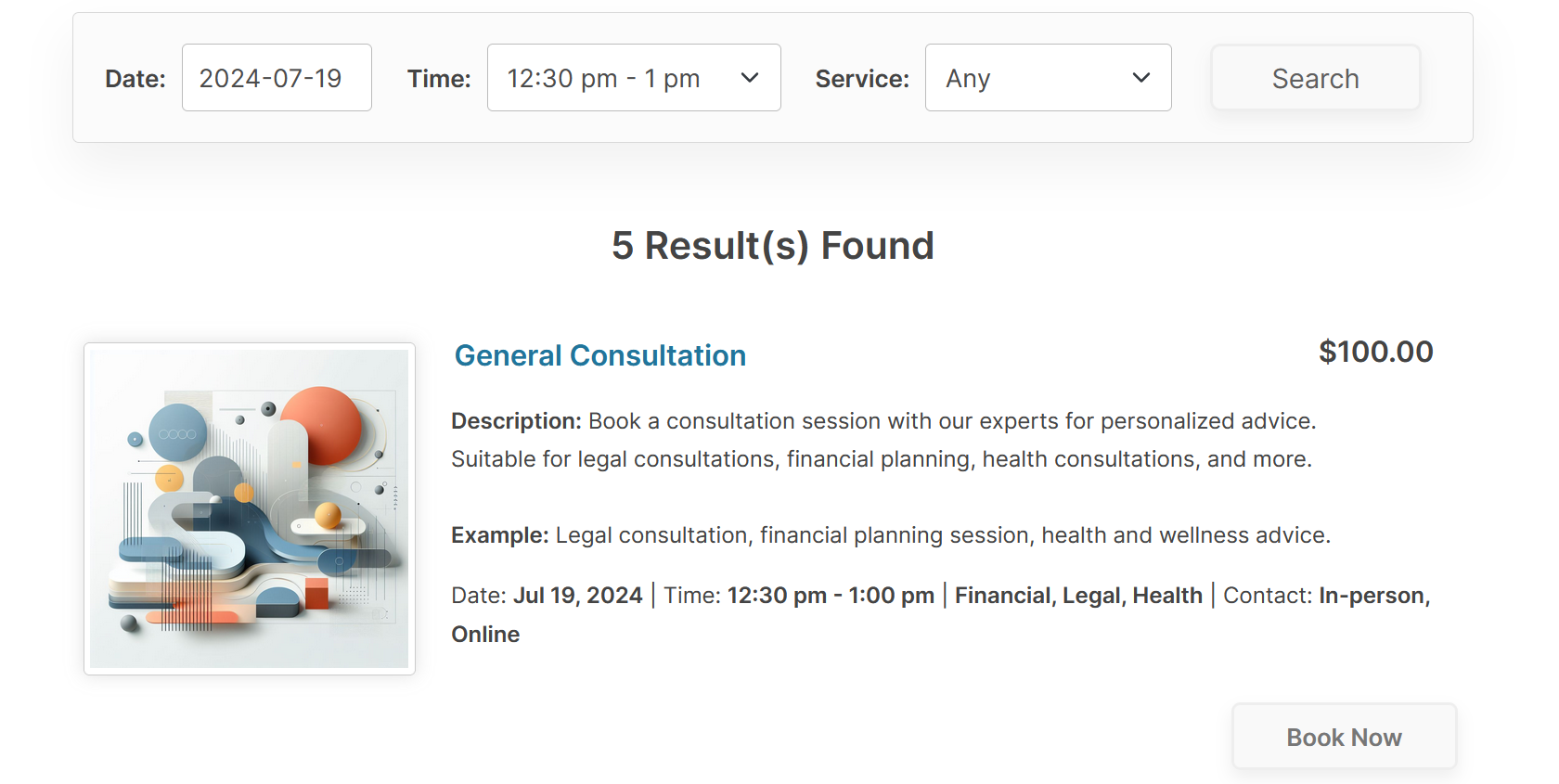Click the chevron arrow on the Time selector
Image resolution: width=1559 pixels, height=784 pixels.
tap(750, 78)
